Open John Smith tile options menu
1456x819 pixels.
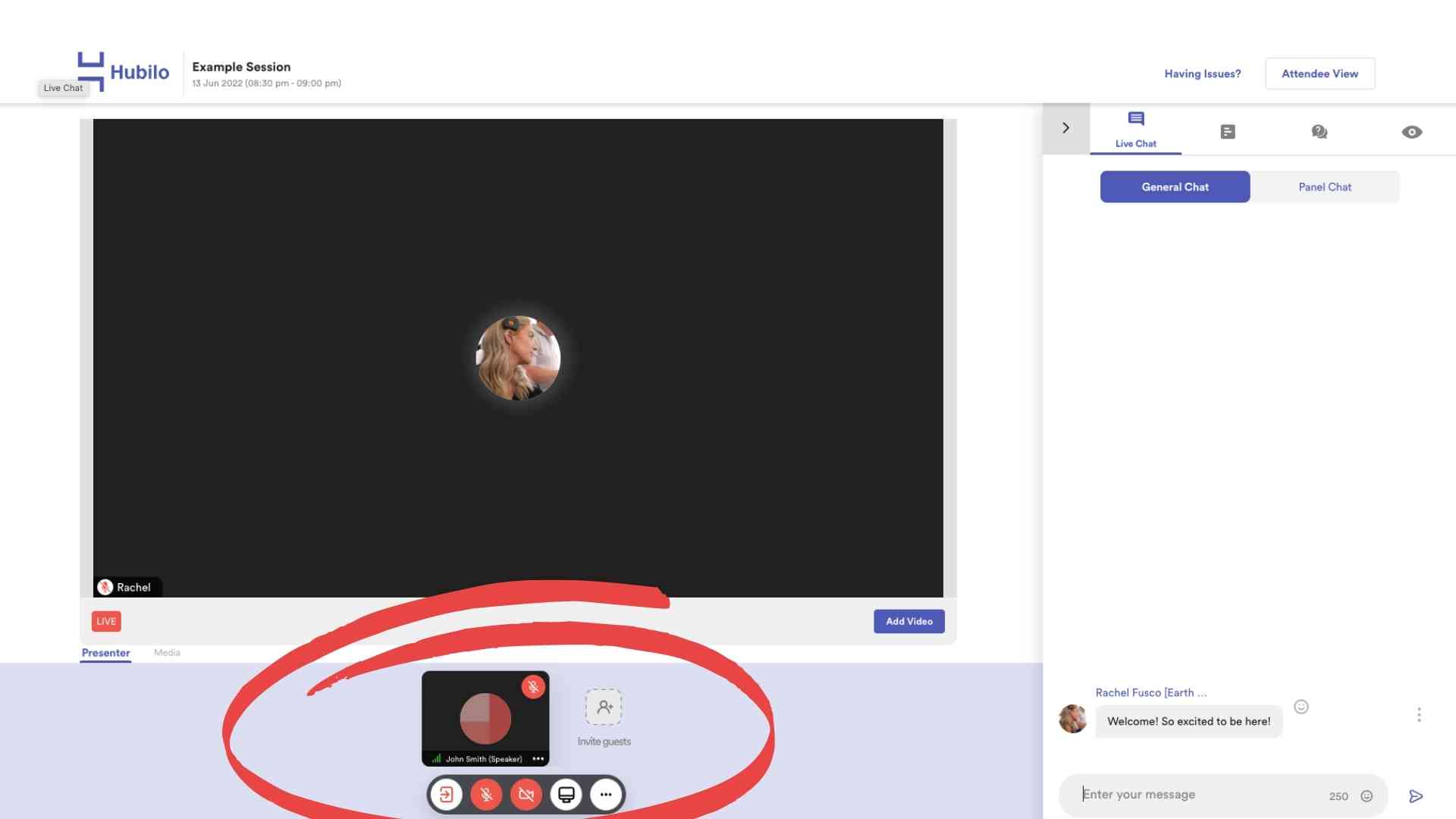(538, 759)
